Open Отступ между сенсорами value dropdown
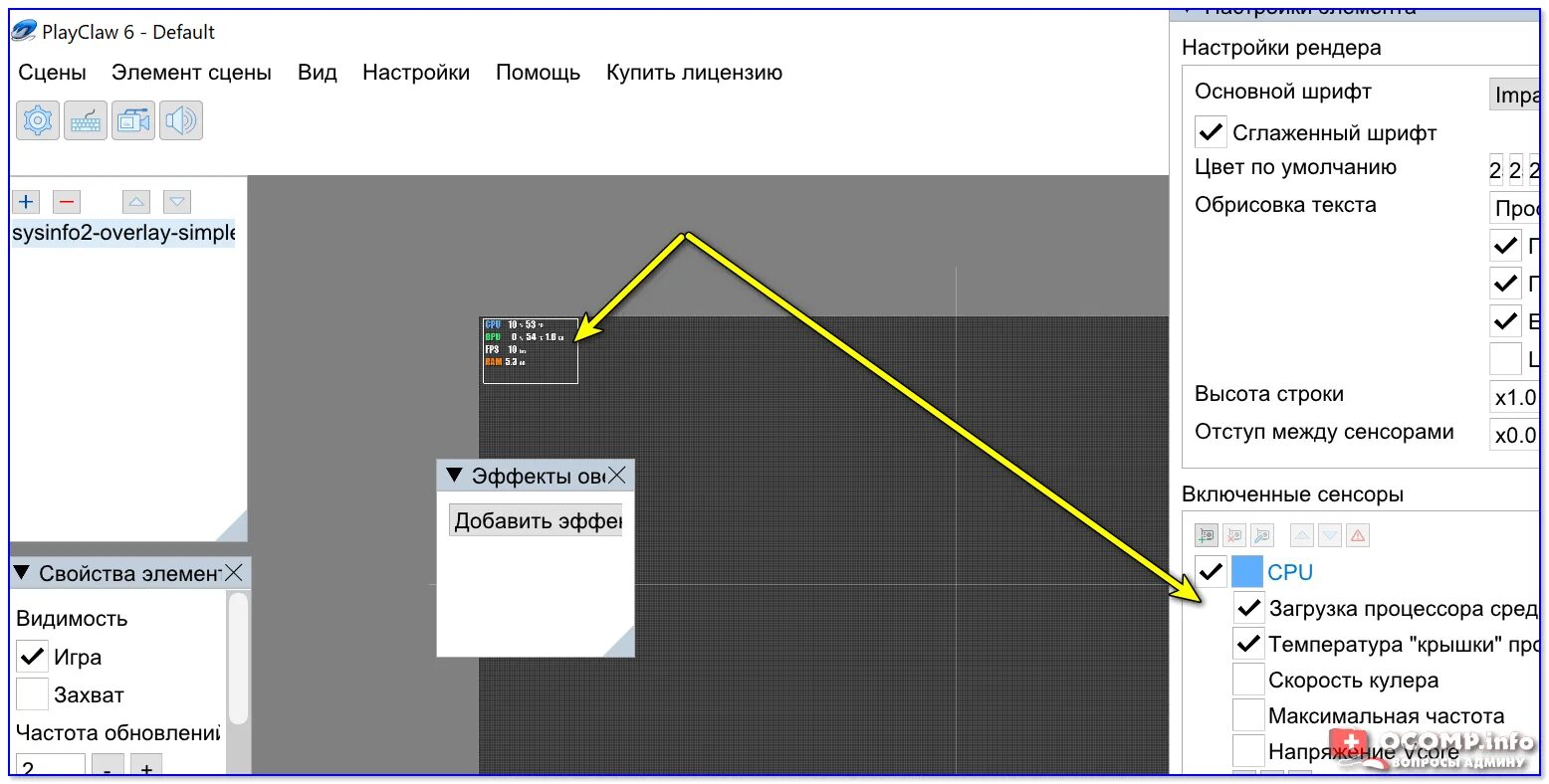 click(1514, 435)
